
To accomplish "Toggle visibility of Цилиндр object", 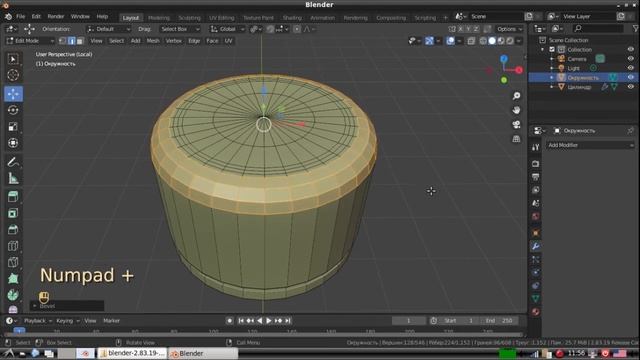I will click(x=631, y=87).
